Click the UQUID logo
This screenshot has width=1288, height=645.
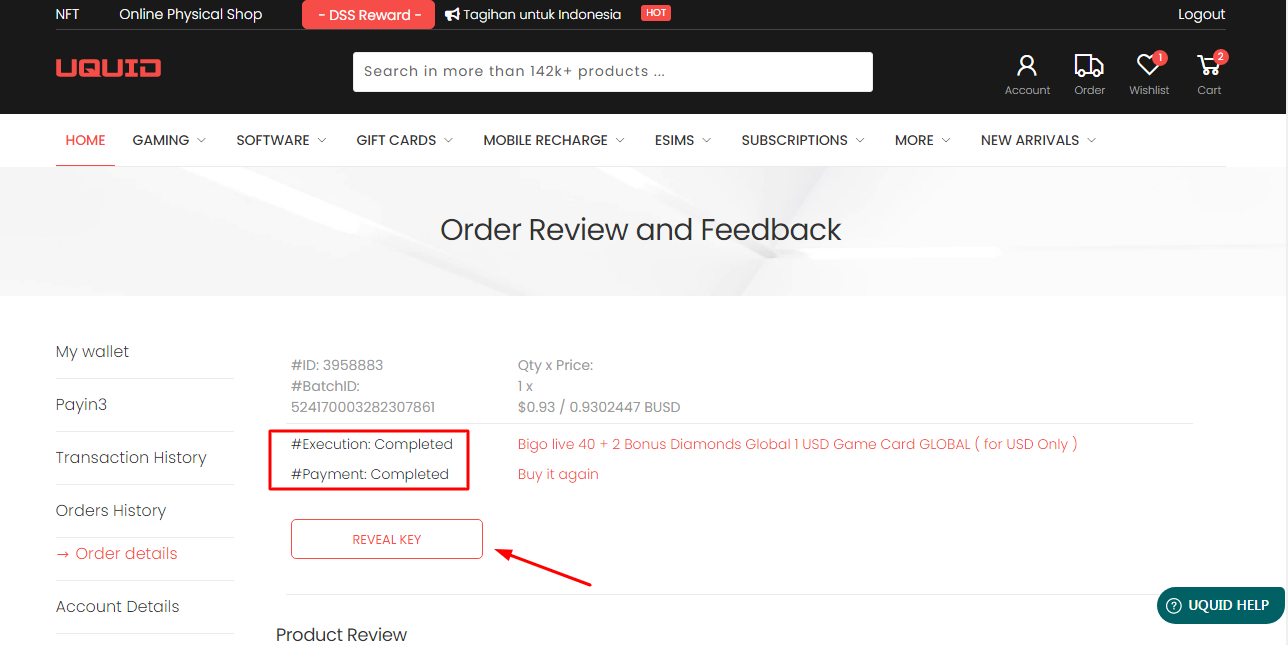[x=108, y=68]
